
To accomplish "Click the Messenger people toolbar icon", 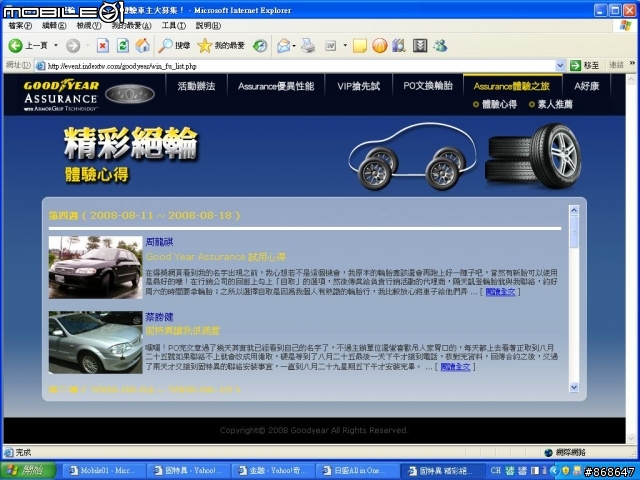I will (440, 45).
